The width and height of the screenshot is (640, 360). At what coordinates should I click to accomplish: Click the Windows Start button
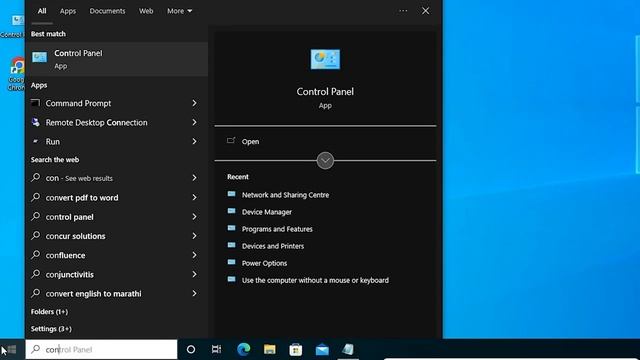tap(11, 349)
